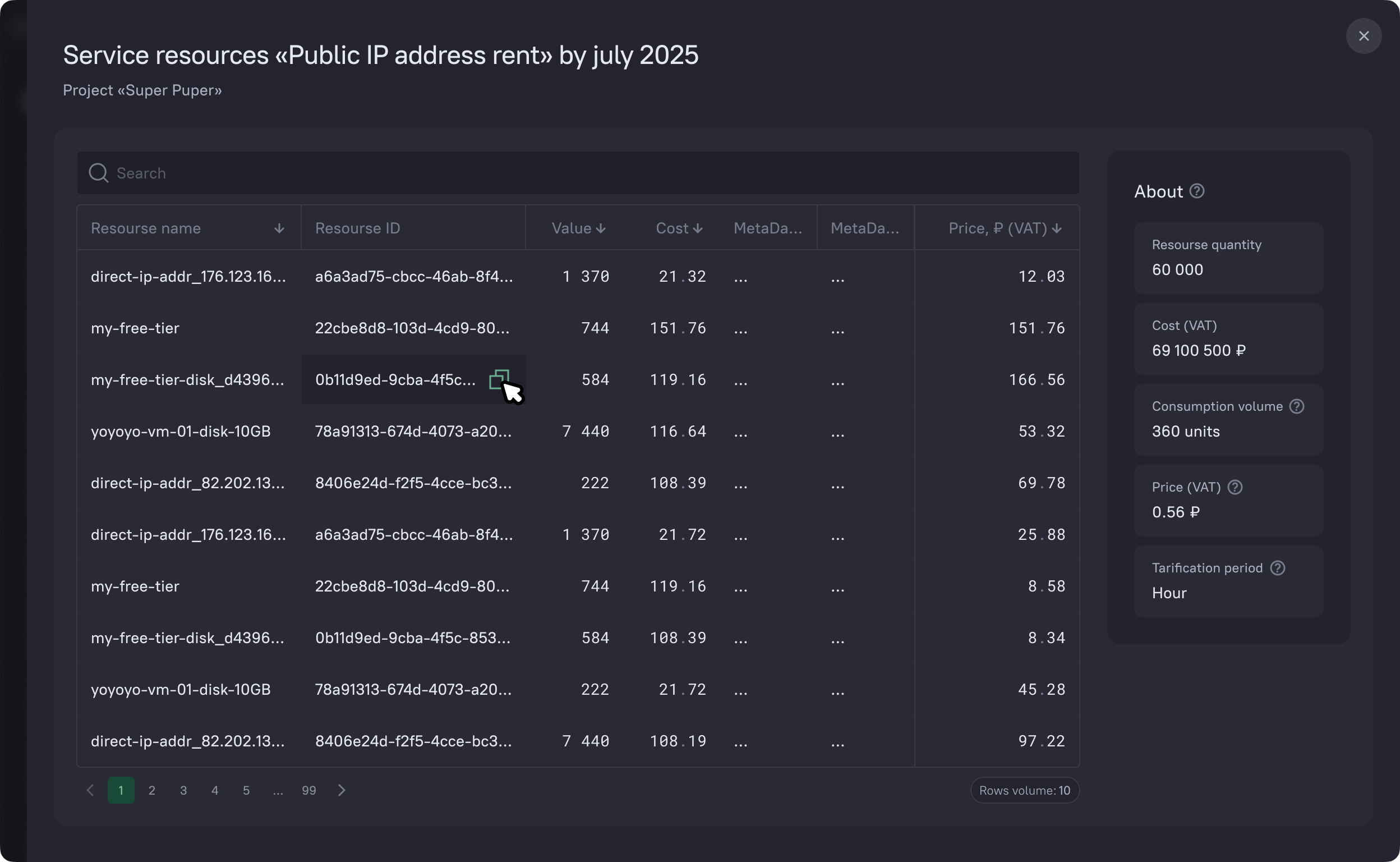Open the About help question icon

[x=1196, y=191]
